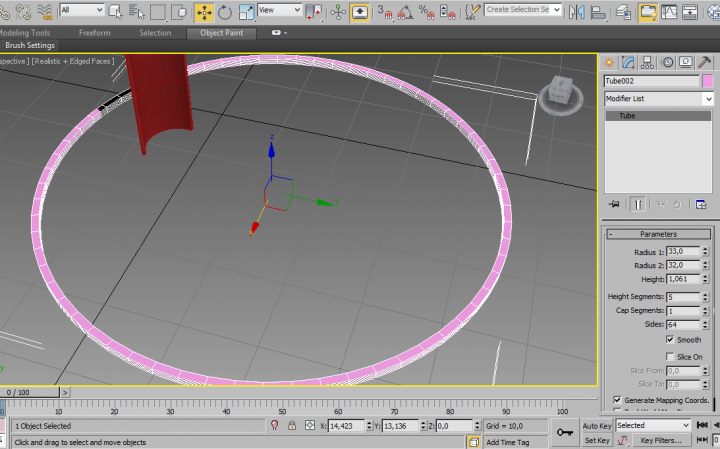Toggle Generate Mapping Coords checkbox

[616, 400]
